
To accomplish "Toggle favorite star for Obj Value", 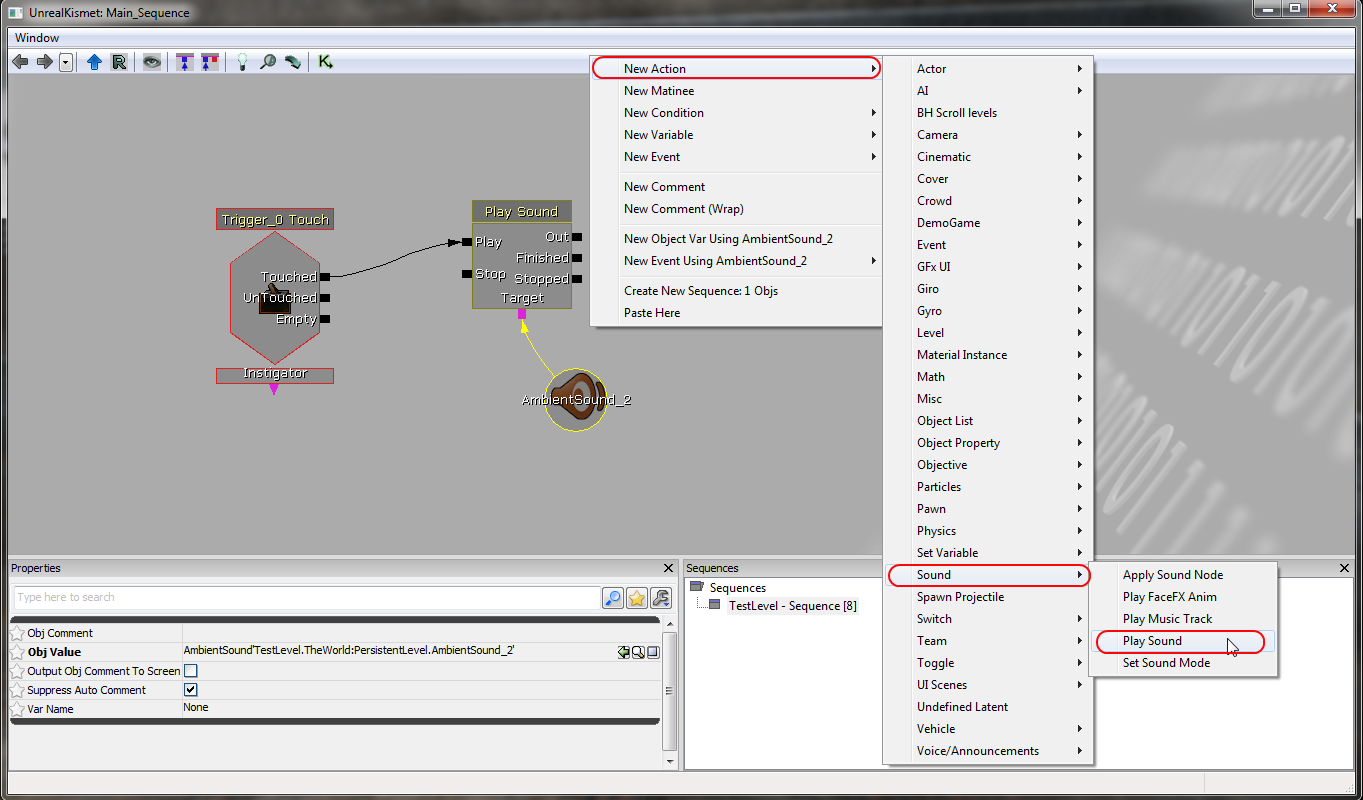I will coord(17,652).
